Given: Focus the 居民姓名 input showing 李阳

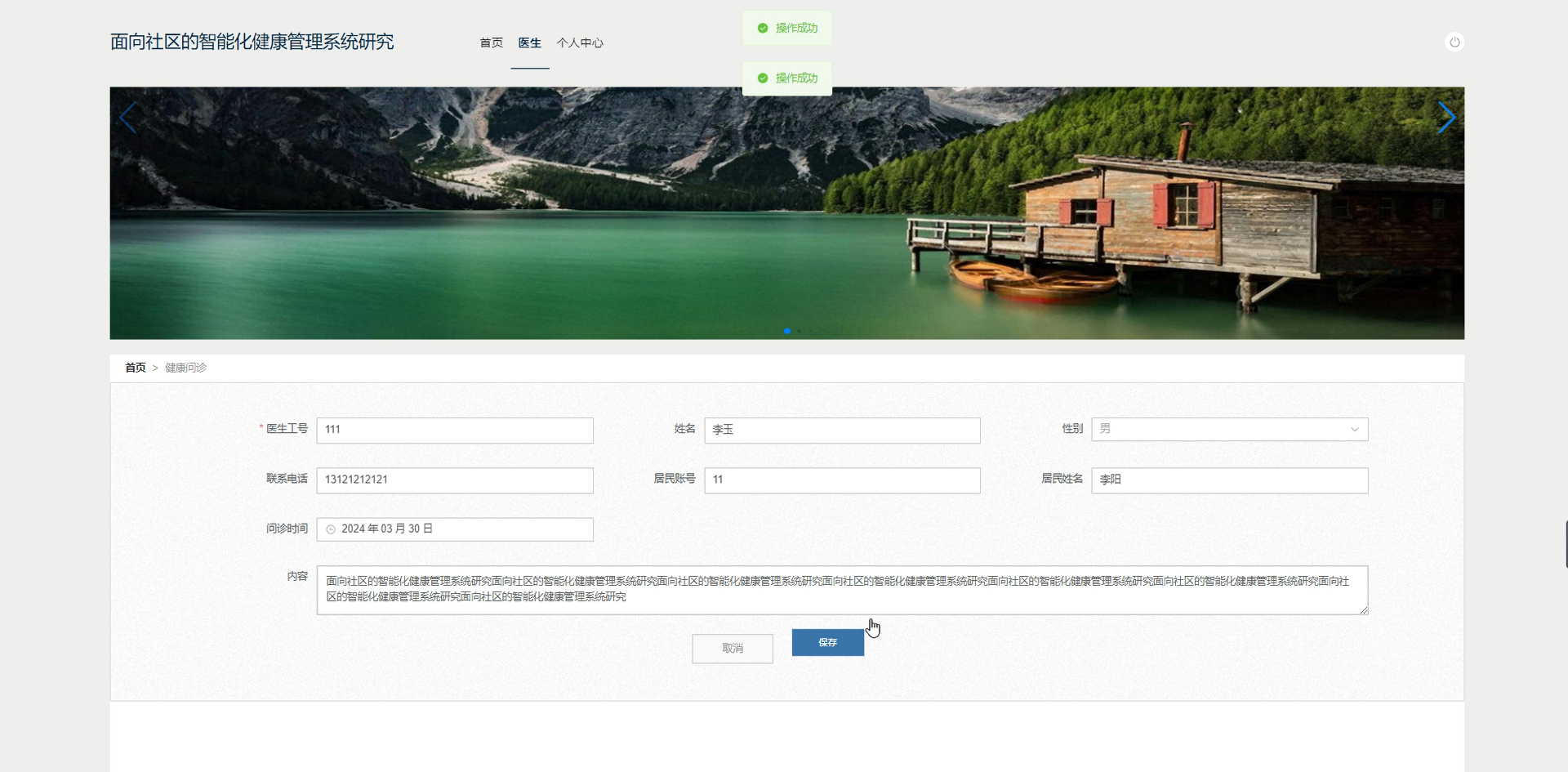Looking at the screenshot, I should point(1230,480).
